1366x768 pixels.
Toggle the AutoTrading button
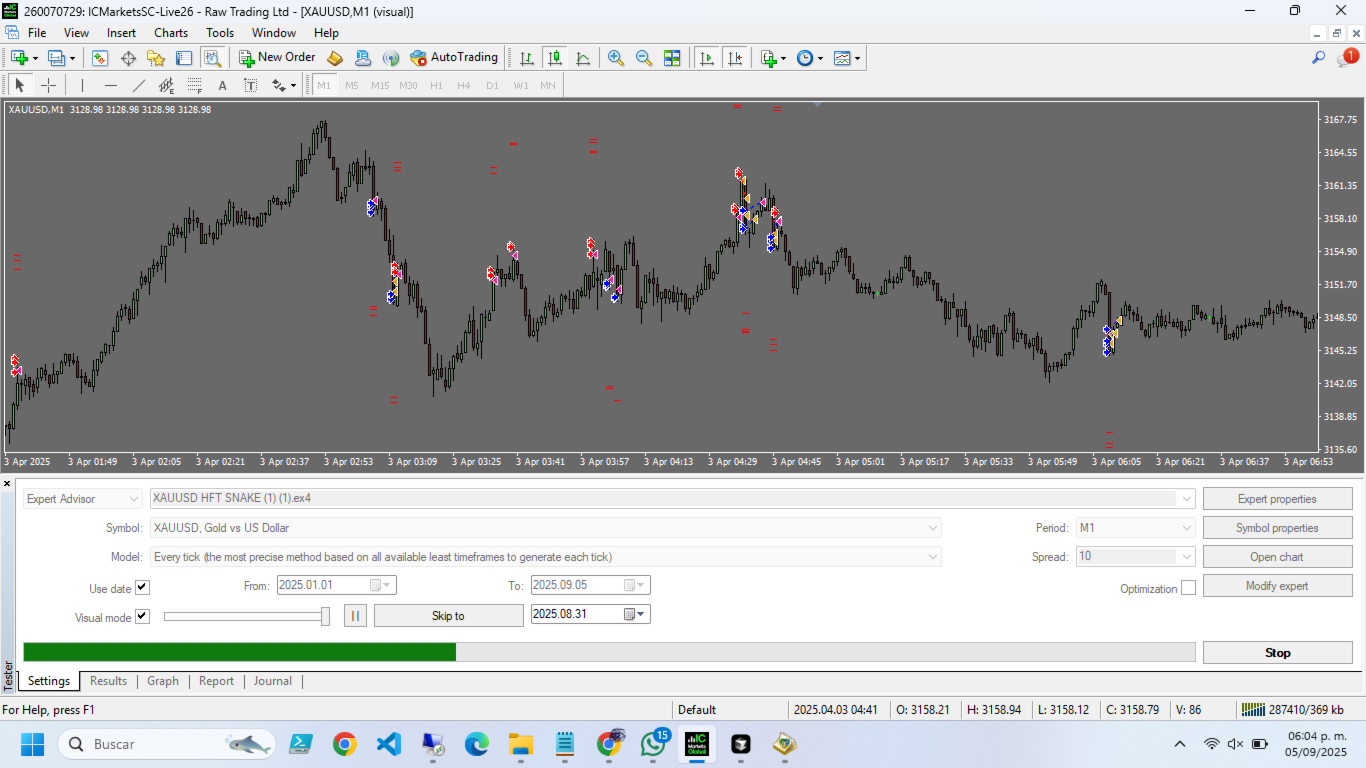(x=454, y=58)
